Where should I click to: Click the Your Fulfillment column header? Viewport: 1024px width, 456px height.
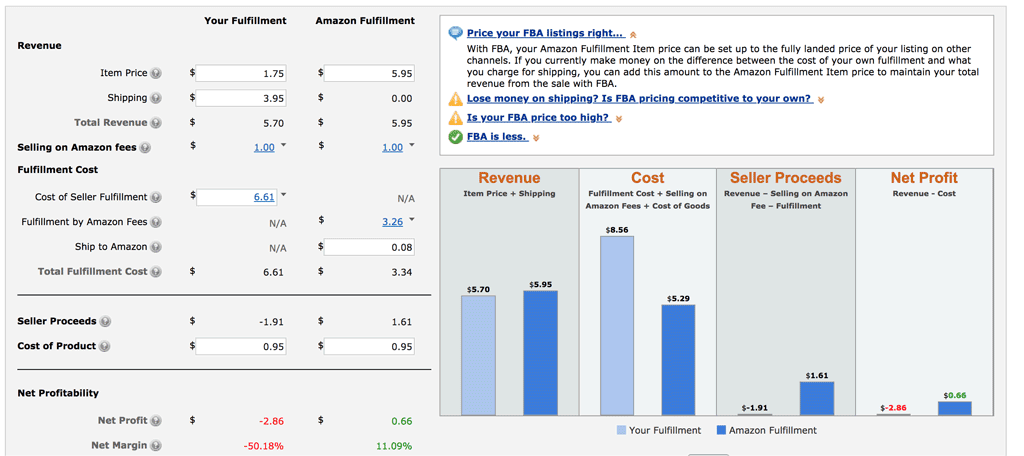coord(246,21)
